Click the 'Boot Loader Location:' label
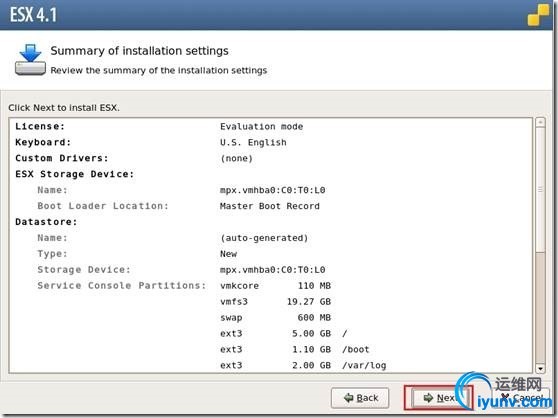 coord(103,206)
